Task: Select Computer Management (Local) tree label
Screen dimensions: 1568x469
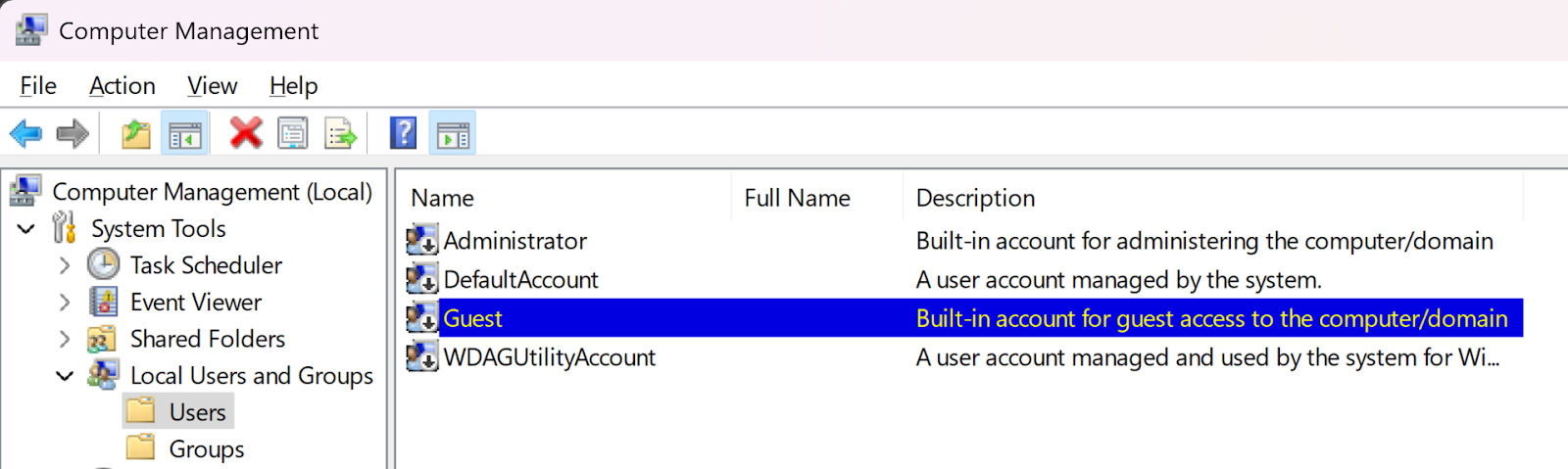Action: coord(213,192)
